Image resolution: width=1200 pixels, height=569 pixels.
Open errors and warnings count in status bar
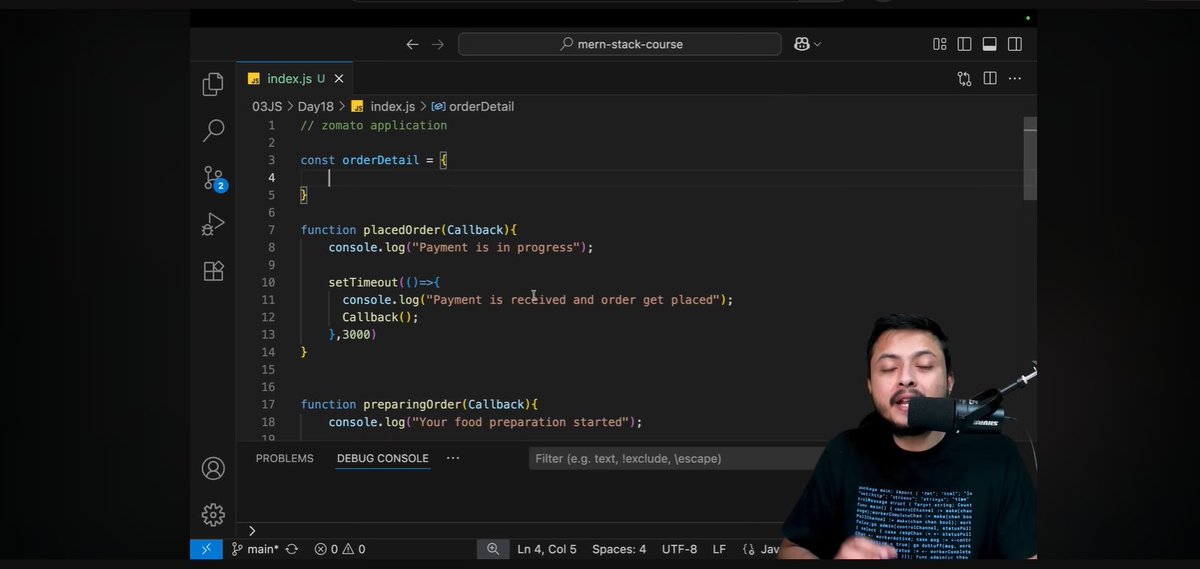click(339, 549)
